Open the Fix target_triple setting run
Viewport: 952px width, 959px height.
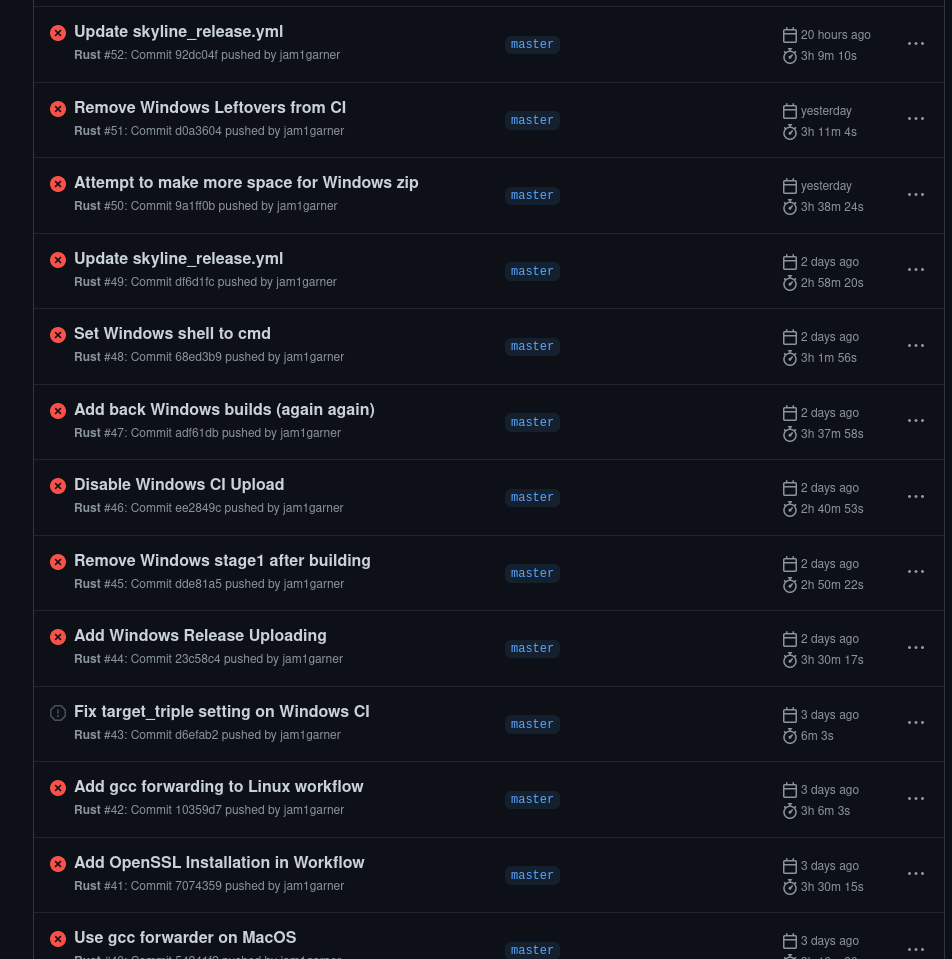pyautogui.click(x=221, y=712)
